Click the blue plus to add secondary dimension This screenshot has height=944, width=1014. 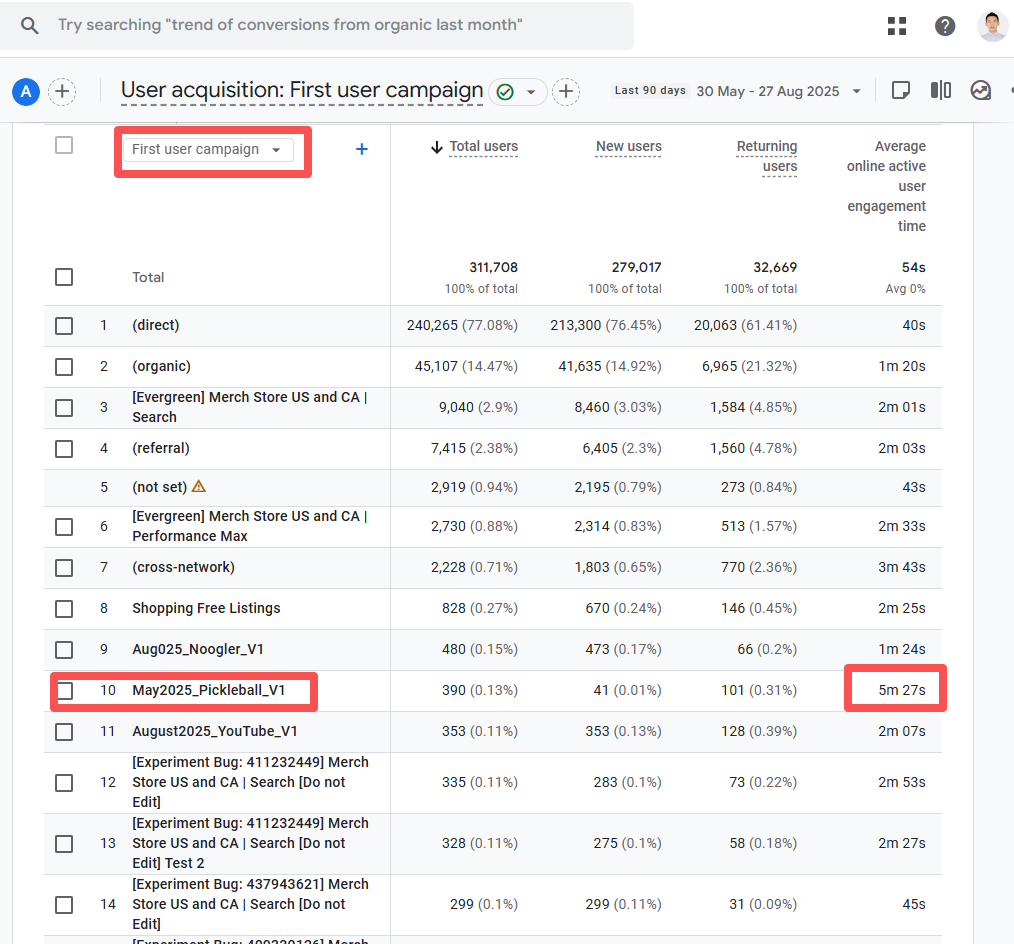coord(362,149)
